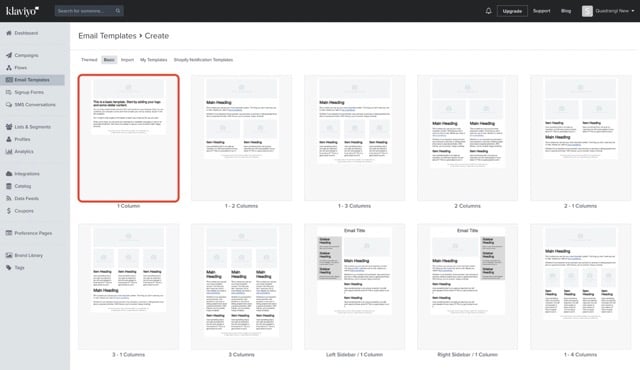640x370 pixels.
Task: Click the Analytics chart icon
Action: tap(9, 151)
